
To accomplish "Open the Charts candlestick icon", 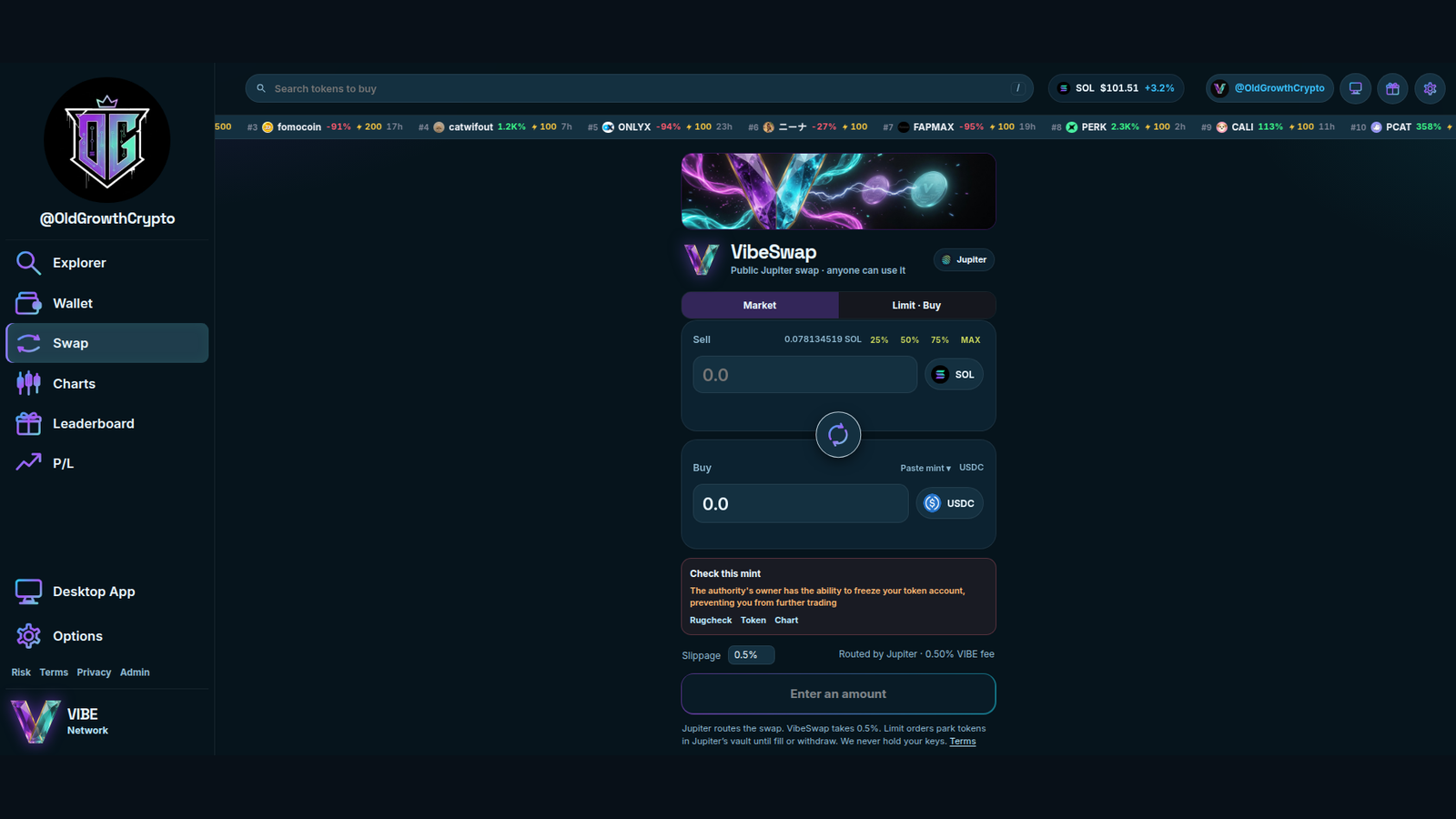I will click(28, 383).
